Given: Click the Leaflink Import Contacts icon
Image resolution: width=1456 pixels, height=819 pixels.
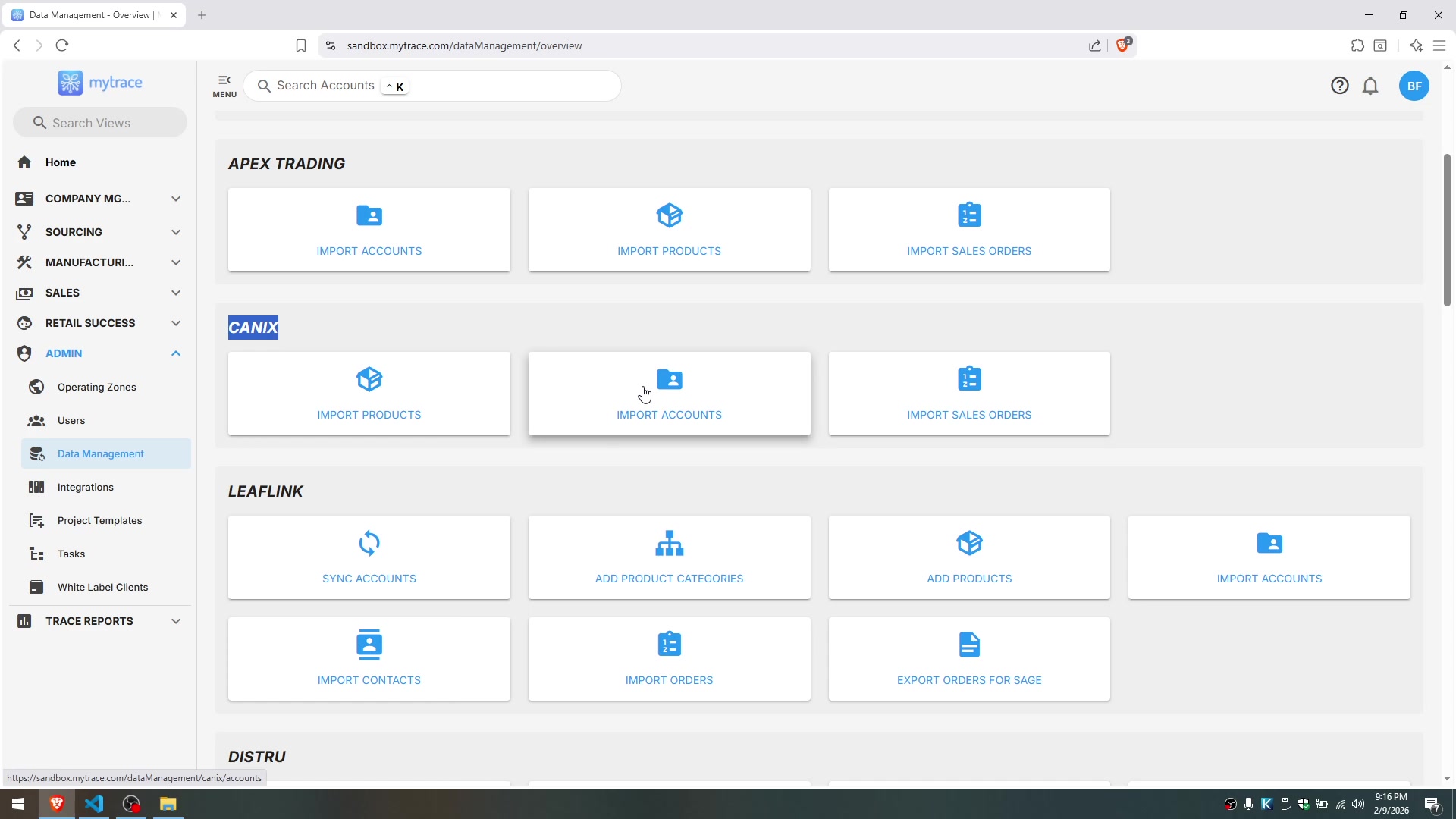Looking at the screenshot, I should 369,645.
